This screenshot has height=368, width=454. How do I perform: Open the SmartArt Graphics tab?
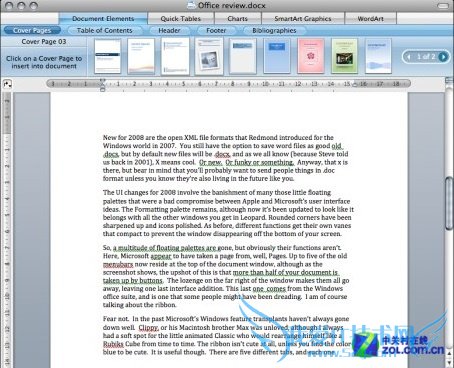tap(303, 19)
